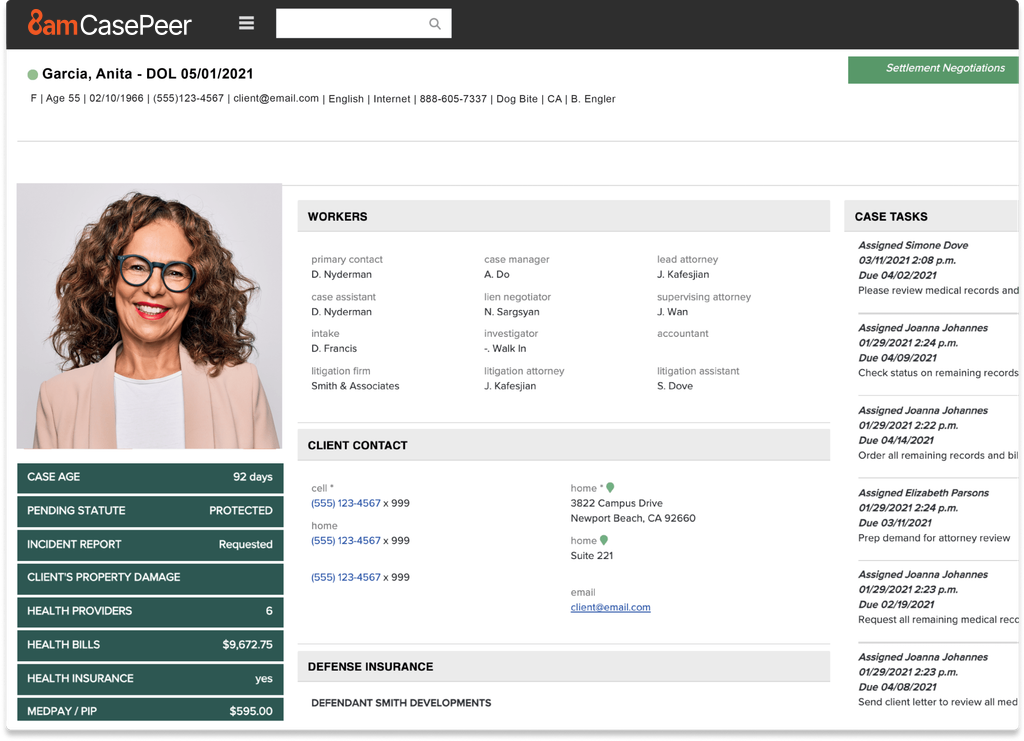Call the cell number (555) 123-4567
Screen dimensions: 1024x741
coord(345,503)
